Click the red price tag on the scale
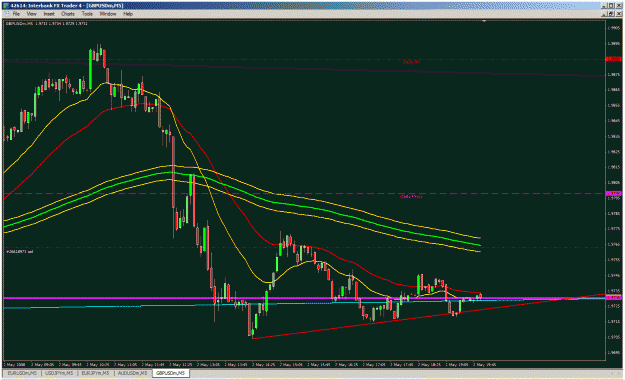Screen dimensions: 625x380 613,59
